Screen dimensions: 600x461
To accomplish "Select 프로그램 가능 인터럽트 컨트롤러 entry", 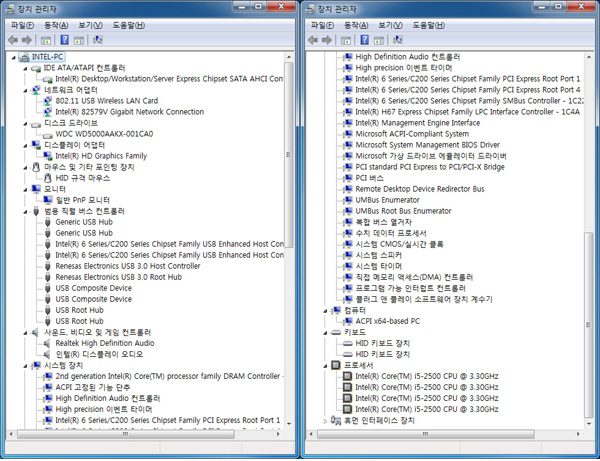I will pyautogui.click(x=410, y=288).
